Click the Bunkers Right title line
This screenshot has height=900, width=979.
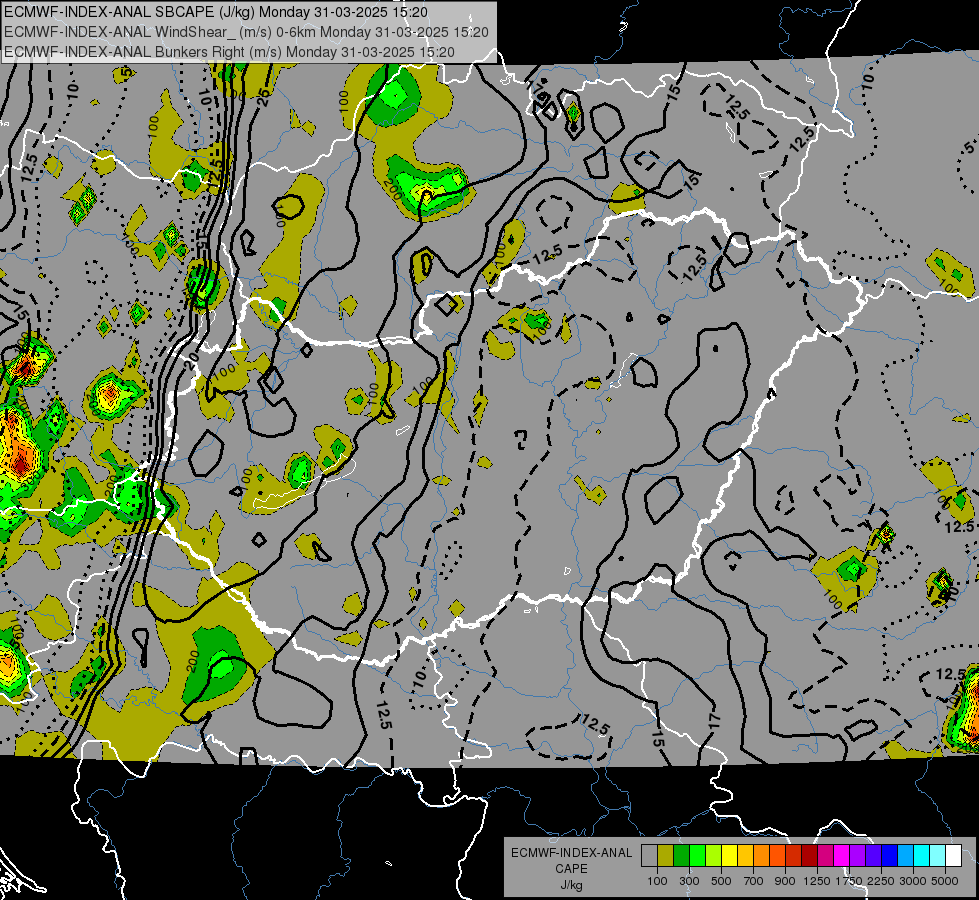[229, 52]
